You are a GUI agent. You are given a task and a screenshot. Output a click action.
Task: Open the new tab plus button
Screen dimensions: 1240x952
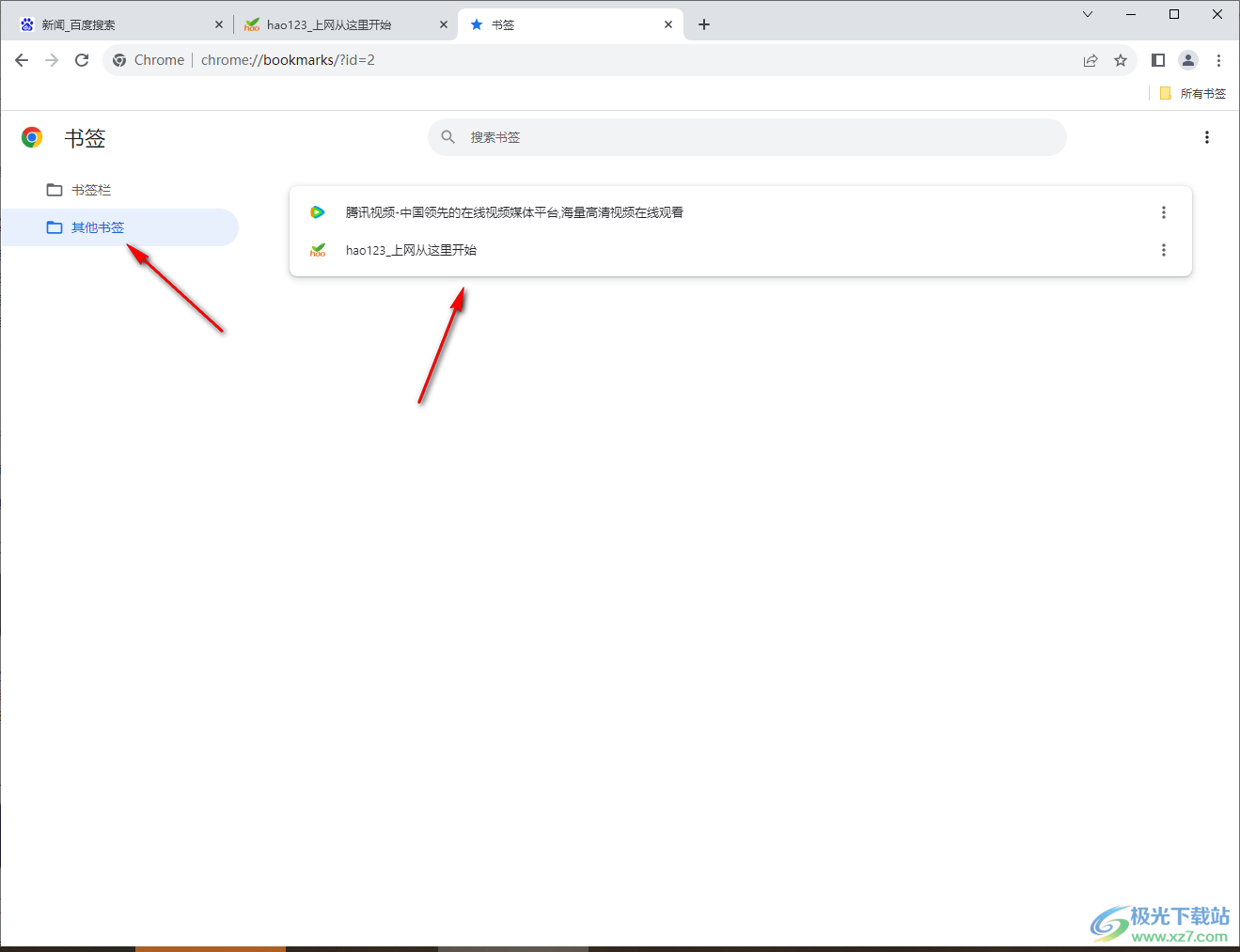(x=704, y=24)
